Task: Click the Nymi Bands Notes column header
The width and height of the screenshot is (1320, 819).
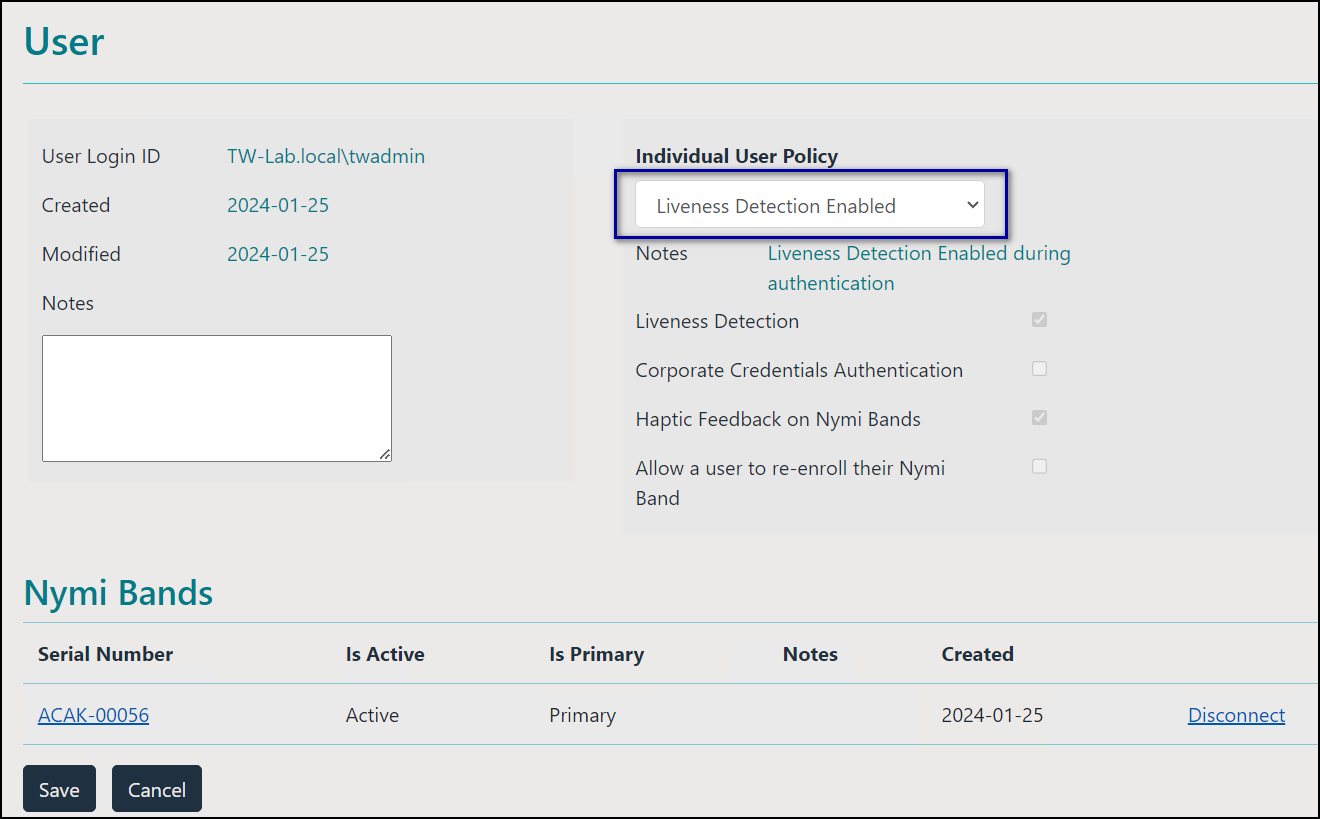Action: (x=810, y=654)
